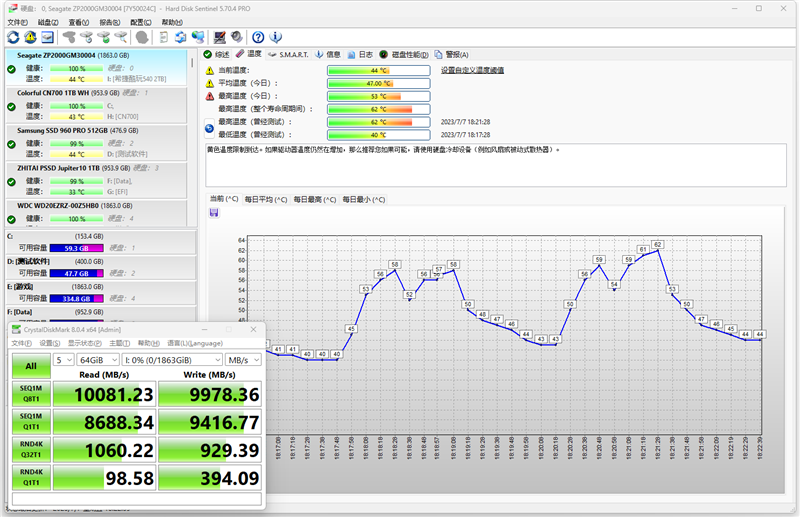Click the disk window toolbar icon beside alert
This screenshot has width=800, height=517.
click(47, 37)
